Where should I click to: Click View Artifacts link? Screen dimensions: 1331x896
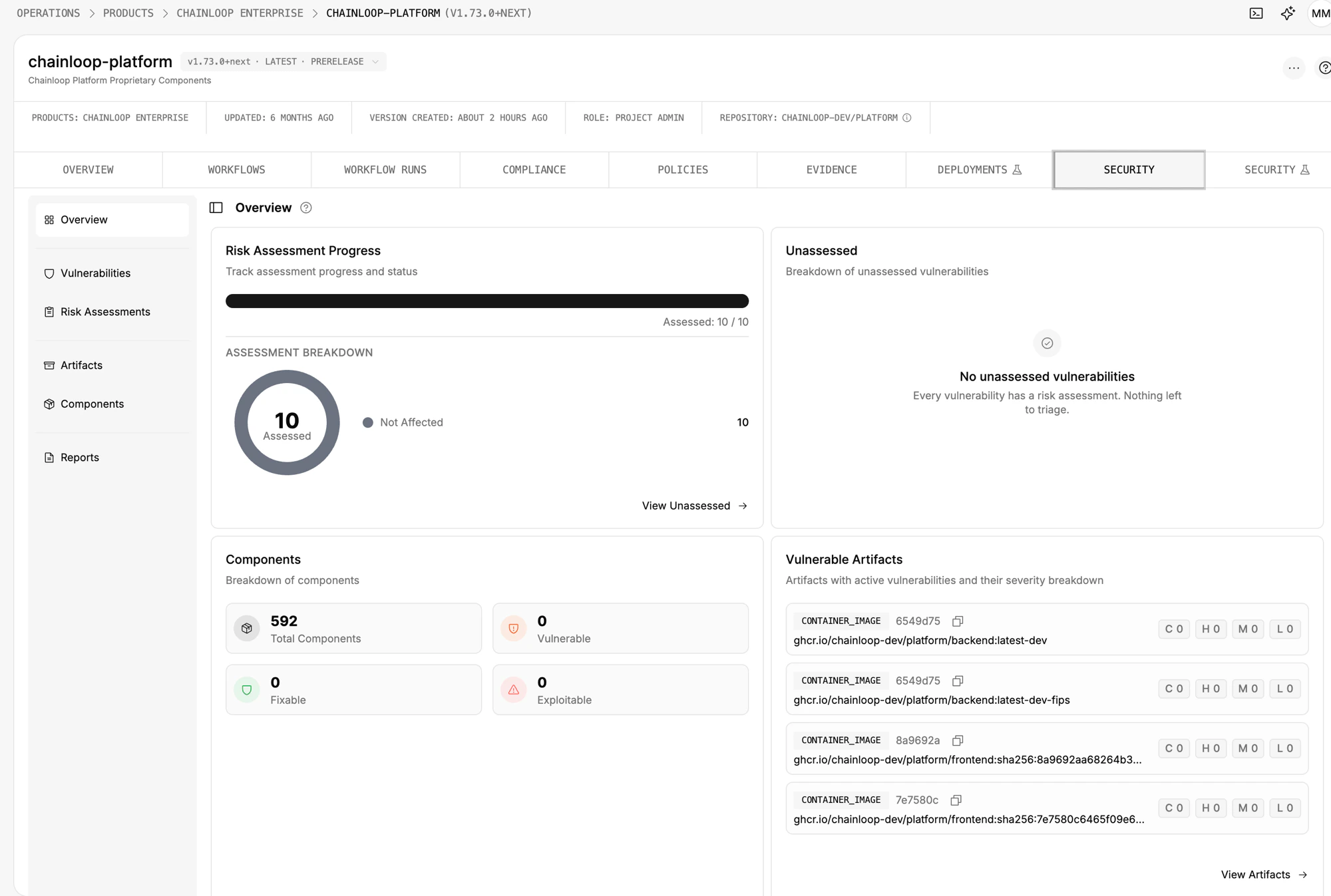click(x=1264, y=875)
